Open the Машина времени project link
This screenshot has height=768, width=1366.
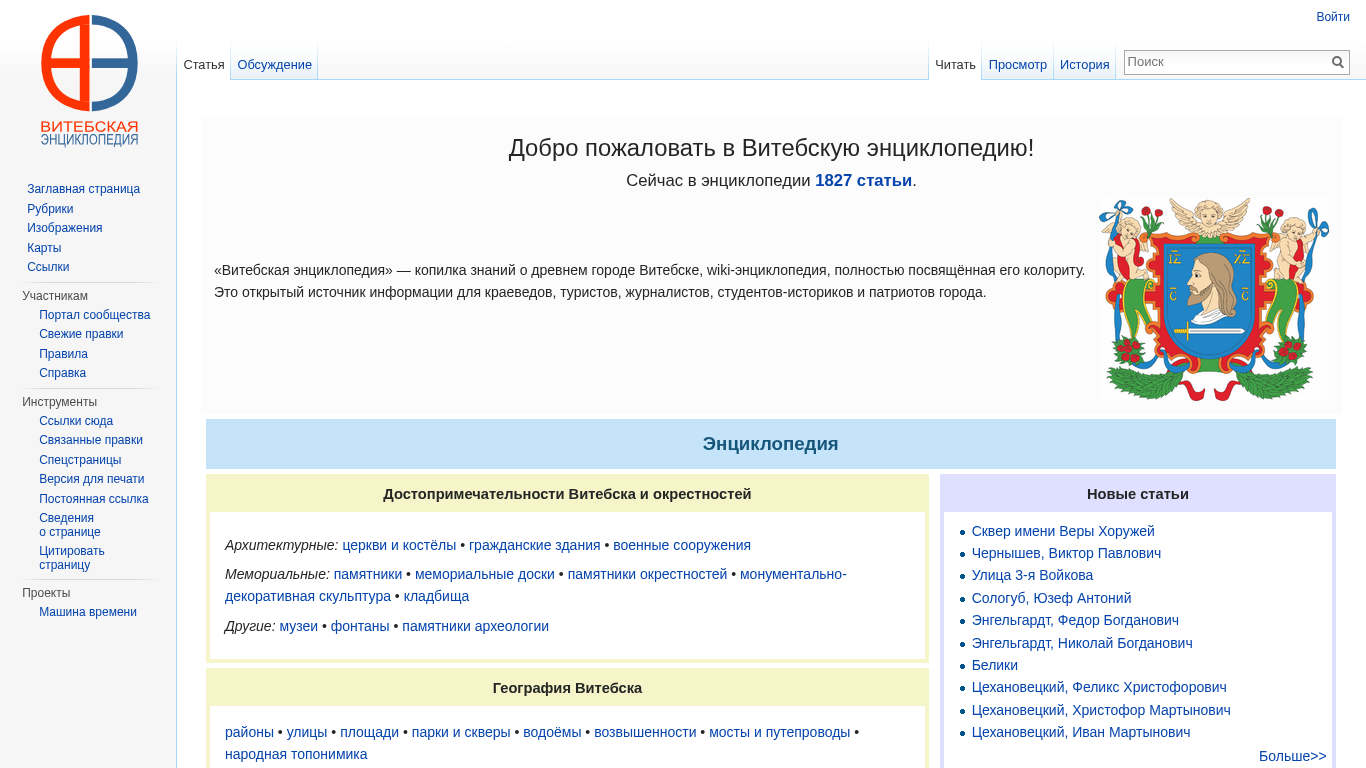(x=88, y=612)
